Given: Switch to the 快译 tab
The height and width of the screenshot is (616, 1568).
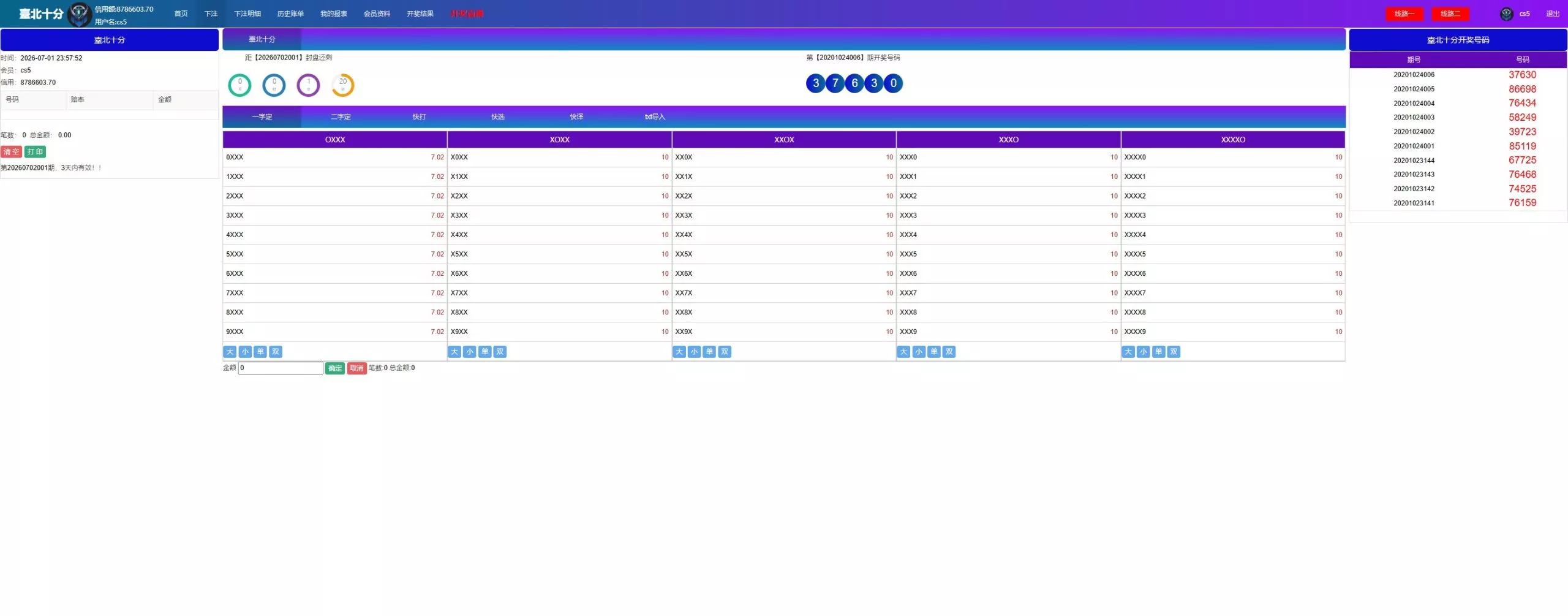Looking at the screenshot, I should 576,116.
